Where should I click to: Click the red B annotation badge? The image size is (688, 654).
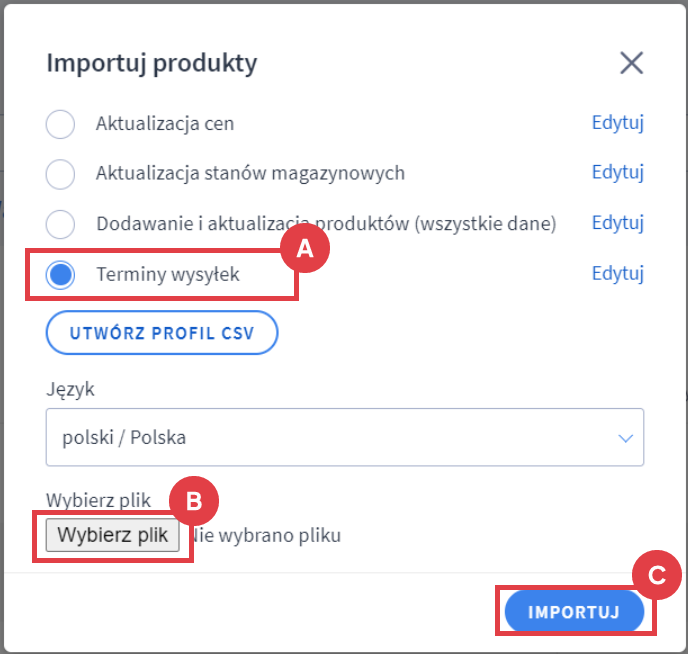[x=194, y=501]
